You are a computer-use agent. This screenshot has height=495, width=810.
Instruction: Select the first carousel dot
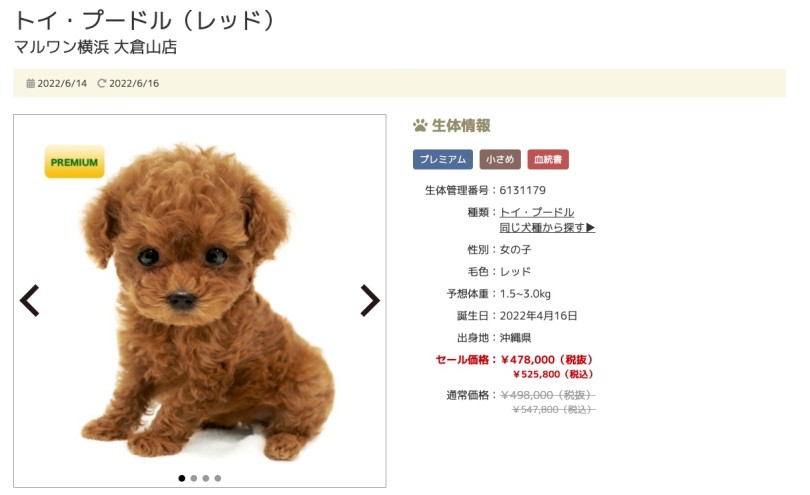click(x=181, y=478)
